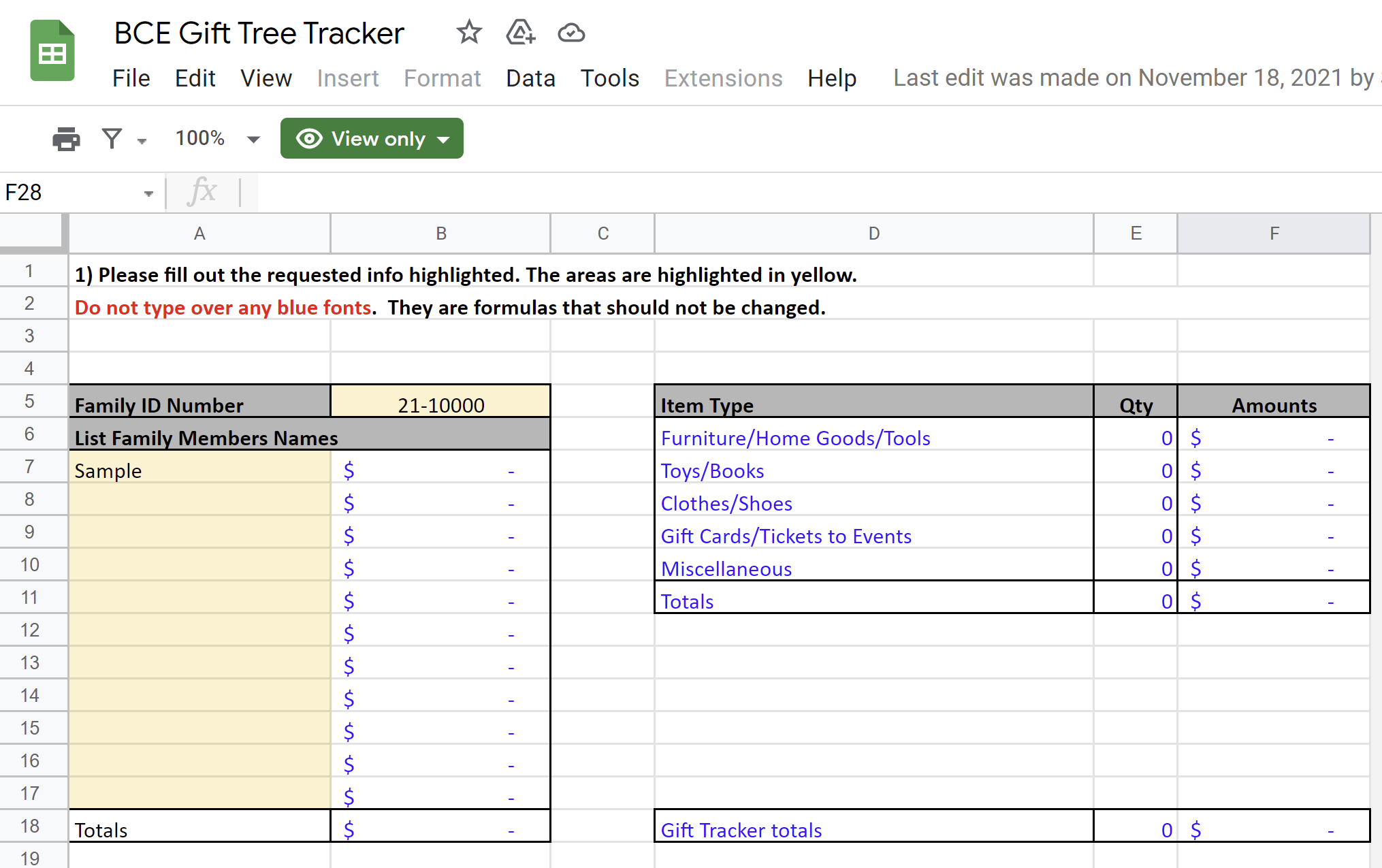
Task: Click the filter funnel icon
Action: pyautogui.click(x=112, y=139)
